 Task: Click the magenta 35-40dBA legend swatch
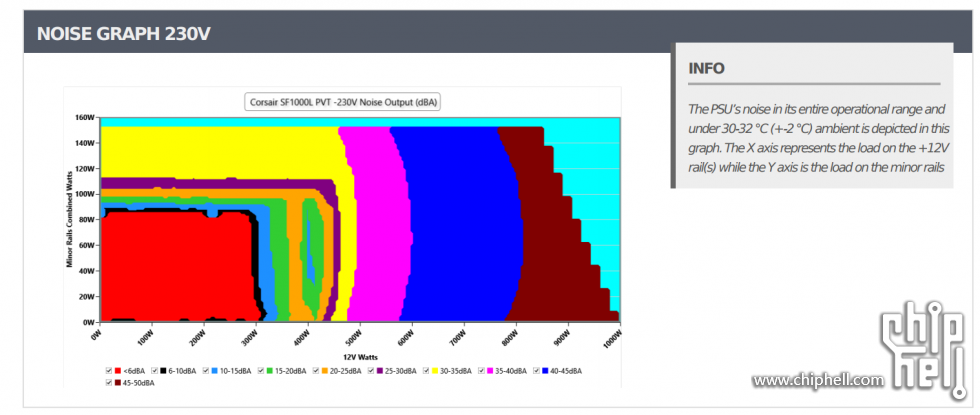click(490, 371)
